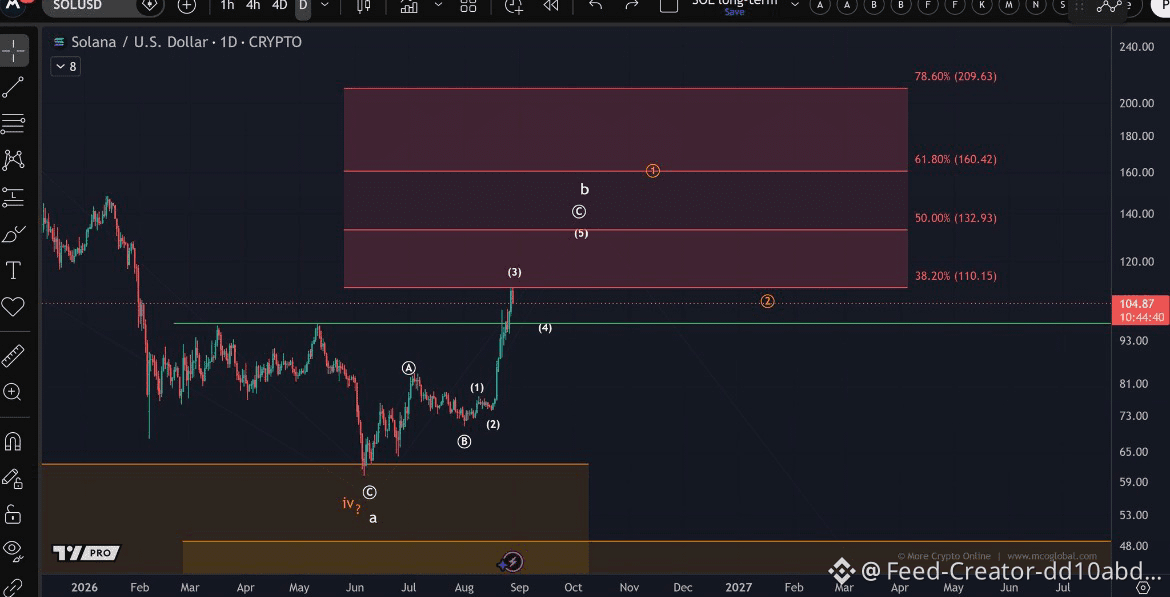Image resolution: width=1170 pixels, height=597 pixels.
Task: Click the Solana / U.S. Dollar title
Action: tap(139, 43)
